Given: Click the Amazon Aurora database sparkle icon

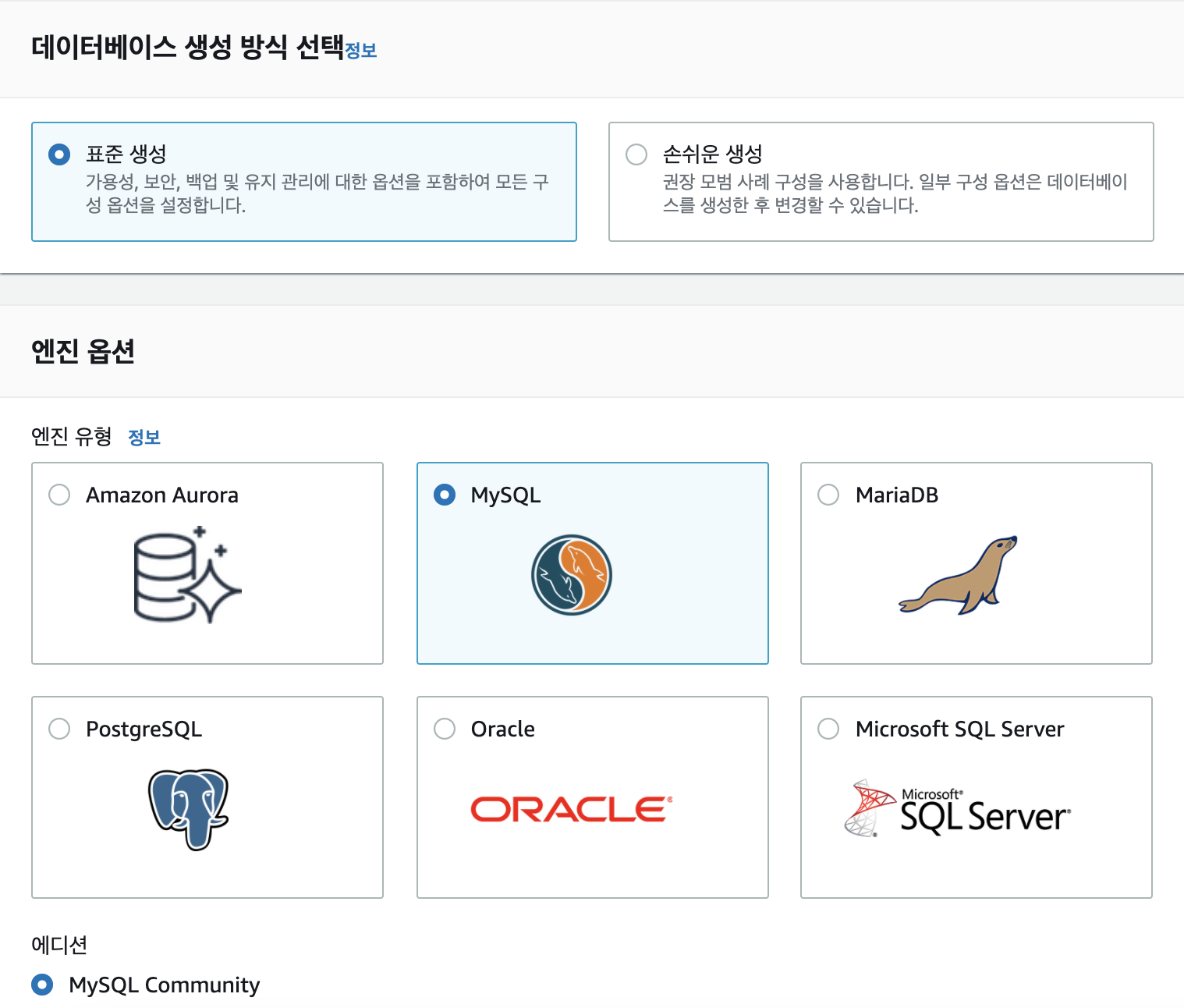Looking at the screenshot, I should pos(187,575).
